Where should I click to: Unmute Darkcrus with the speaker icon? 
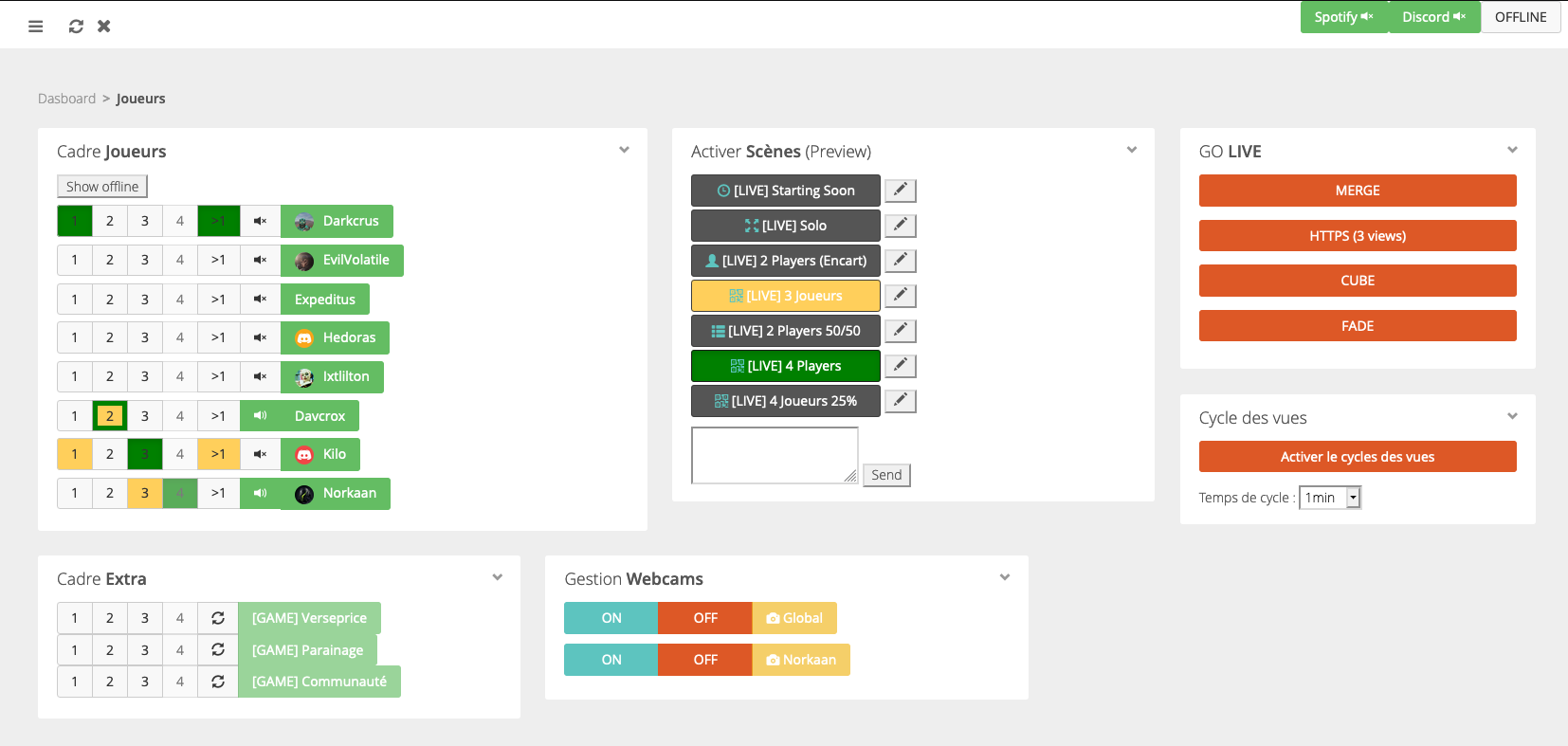coord(260,221)
